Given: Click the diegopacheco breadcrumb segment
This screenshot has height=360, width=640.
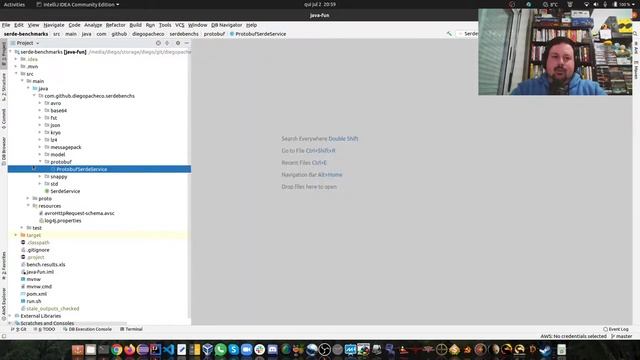Looking at the screenshot, I should (148, 34).
